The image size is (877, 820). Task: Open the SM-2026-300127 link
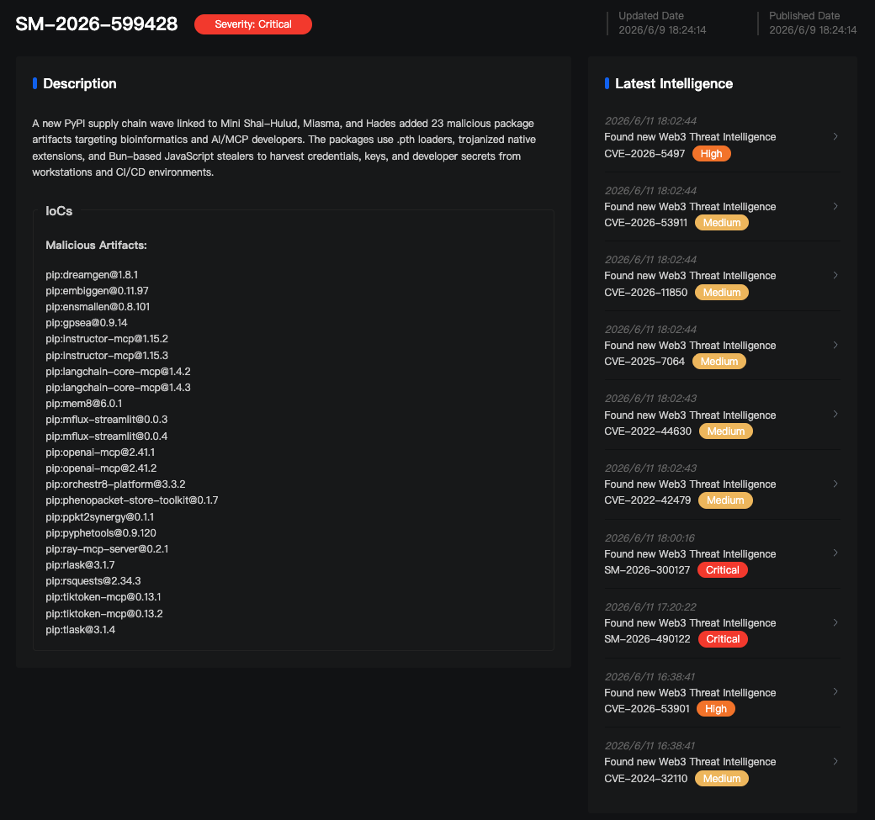pos(647,570)
